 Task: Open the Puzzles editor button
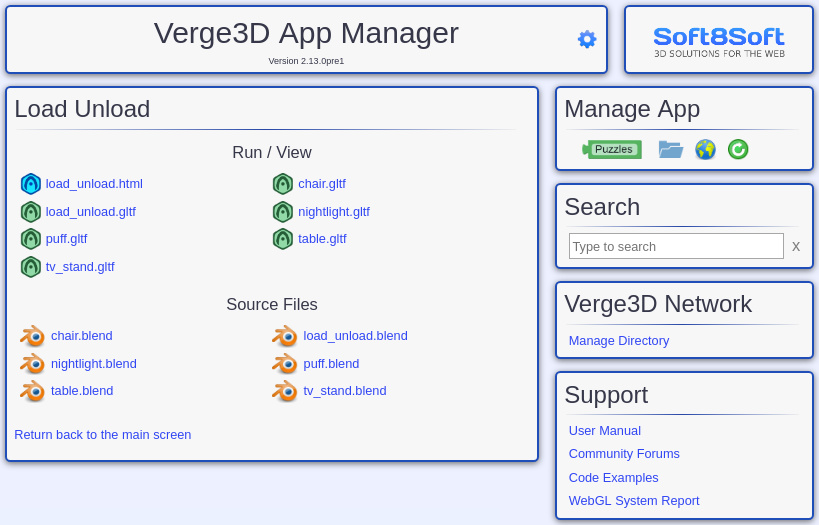click(612, 149)
